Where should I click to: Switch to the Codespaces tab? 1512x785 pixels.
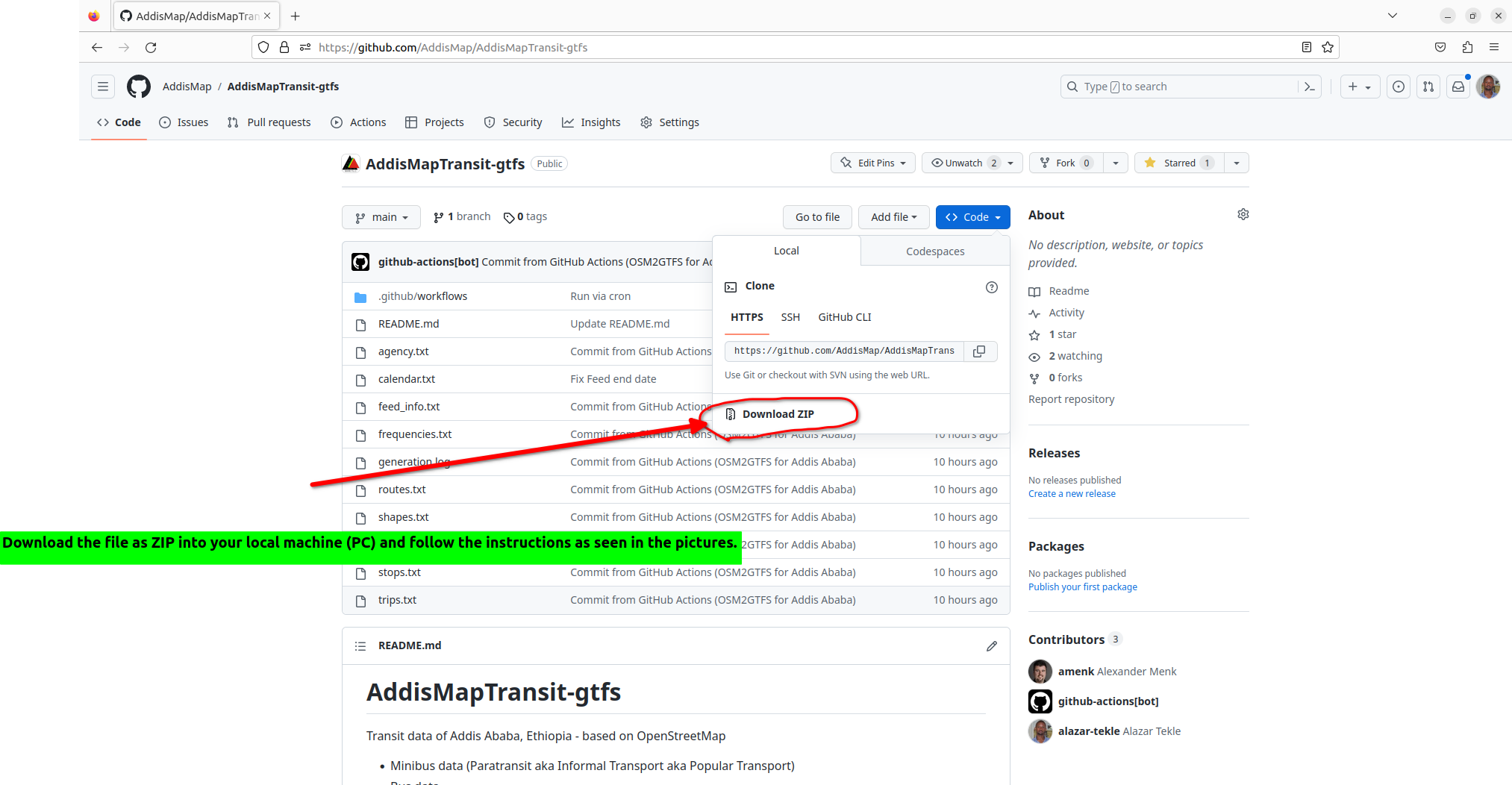pyautogui.click(x=935, y=251)
